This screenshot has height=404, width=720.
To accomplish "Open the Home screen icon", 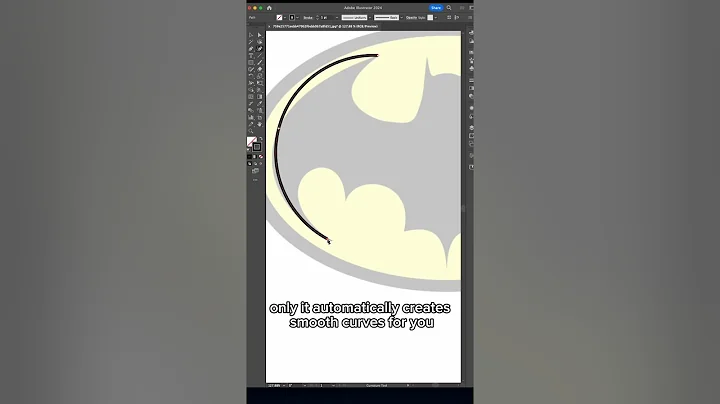I will click(x=269, y=8).
